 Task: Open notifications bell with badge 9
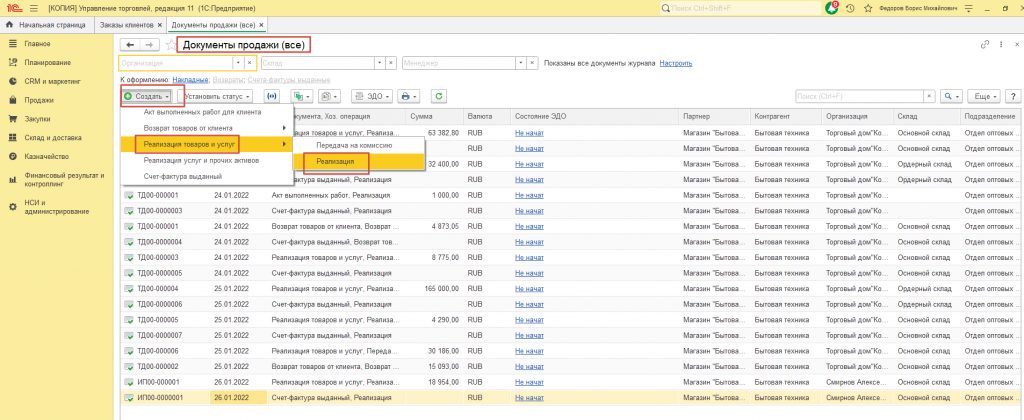[x=833, y=8]
